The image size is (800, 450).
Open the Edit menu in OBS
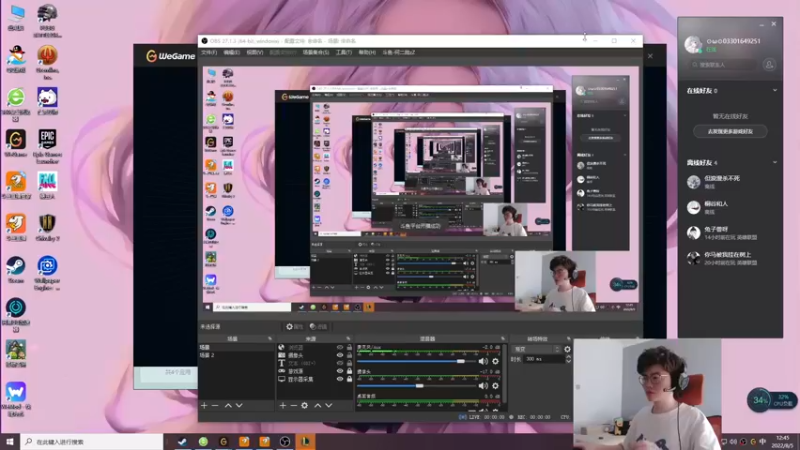[232, 53]
